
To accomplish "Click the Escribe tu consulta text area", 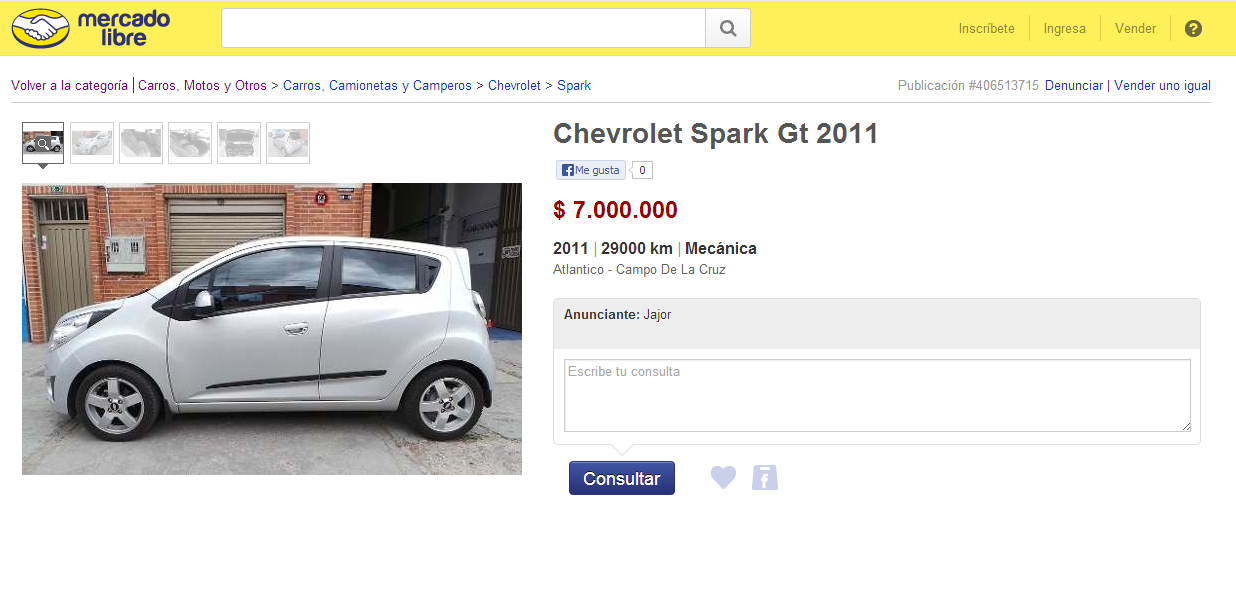I will coord(877,396).
